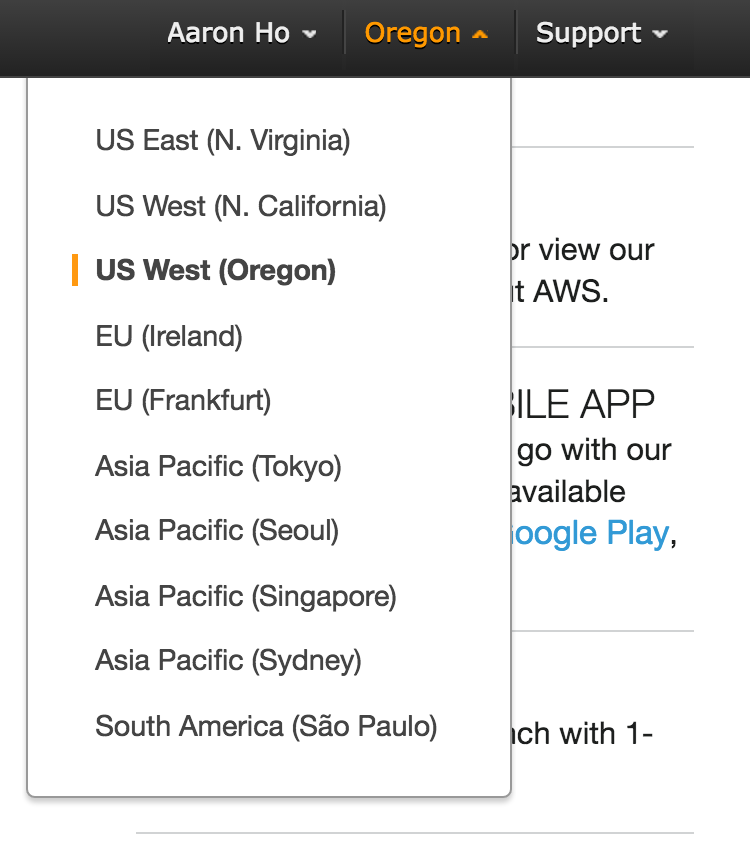Select the EU (Ireland) region
This screenshot has height=862, width=750.
pos(169,336)
